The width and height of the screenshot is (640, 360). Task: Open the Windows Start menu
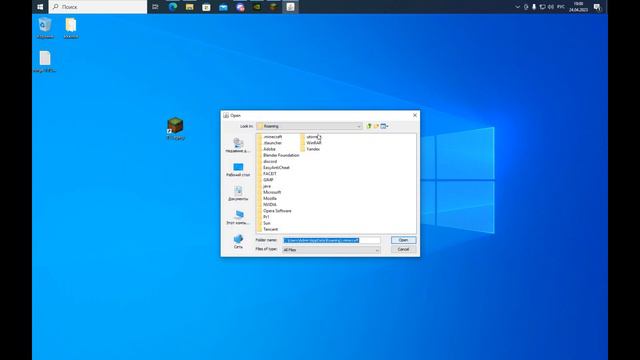40,7
